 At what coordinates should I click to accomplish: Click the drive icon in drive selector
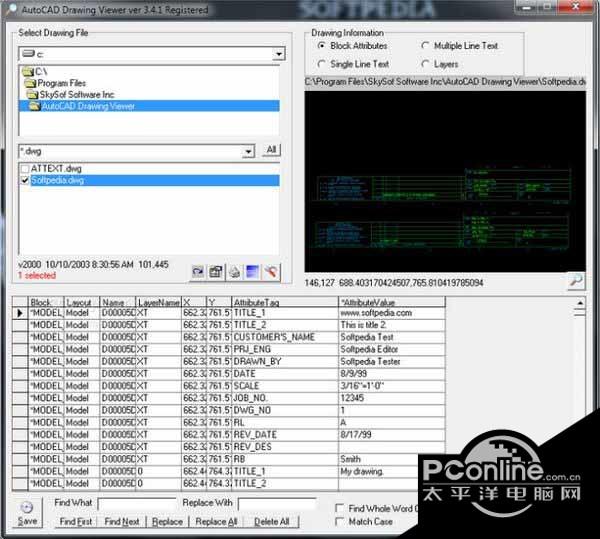tap(28, 53)
